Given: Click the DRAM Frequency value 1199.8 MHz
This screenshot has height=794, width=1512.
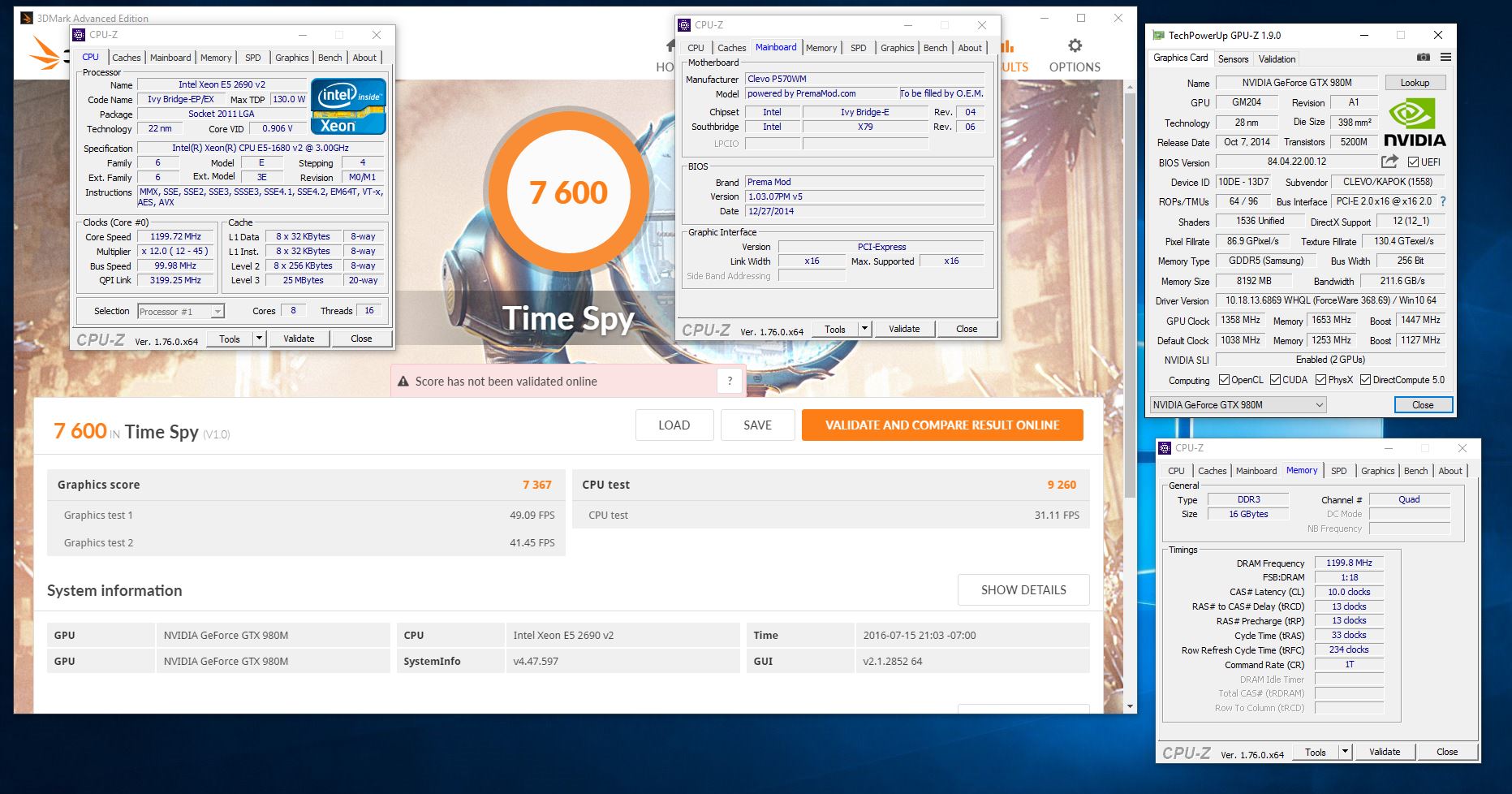Looking at the screenshot, I should pyautogui.click(x=1349, y=563).
